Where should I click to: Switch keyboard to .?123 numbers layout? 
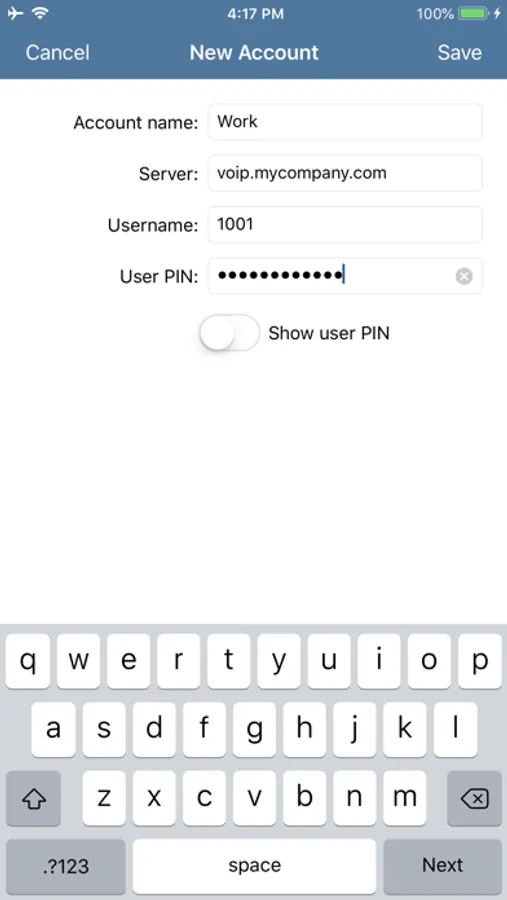[65, 866]
